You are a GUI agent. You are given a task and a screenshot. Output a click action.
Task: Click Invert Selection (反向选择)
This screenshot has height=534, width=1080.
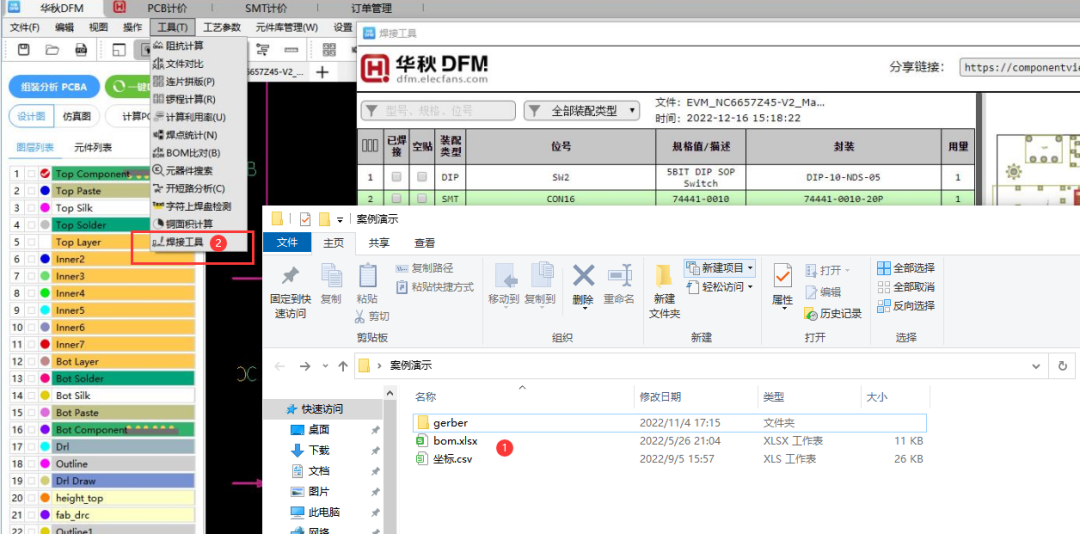coord(905,305)
